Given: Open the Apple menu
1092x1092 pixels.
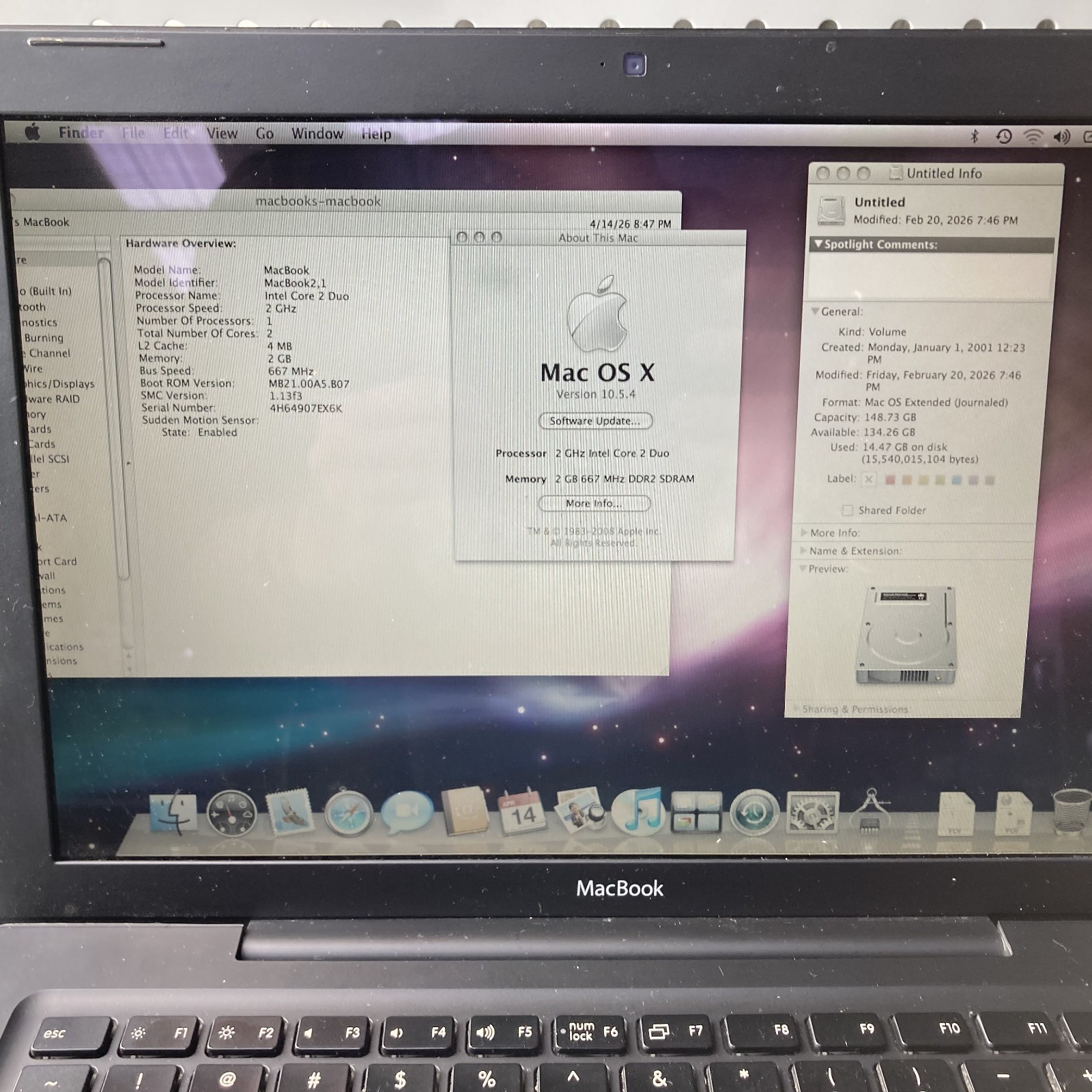Looking at the screenshot, I should [x=32, y=132].
